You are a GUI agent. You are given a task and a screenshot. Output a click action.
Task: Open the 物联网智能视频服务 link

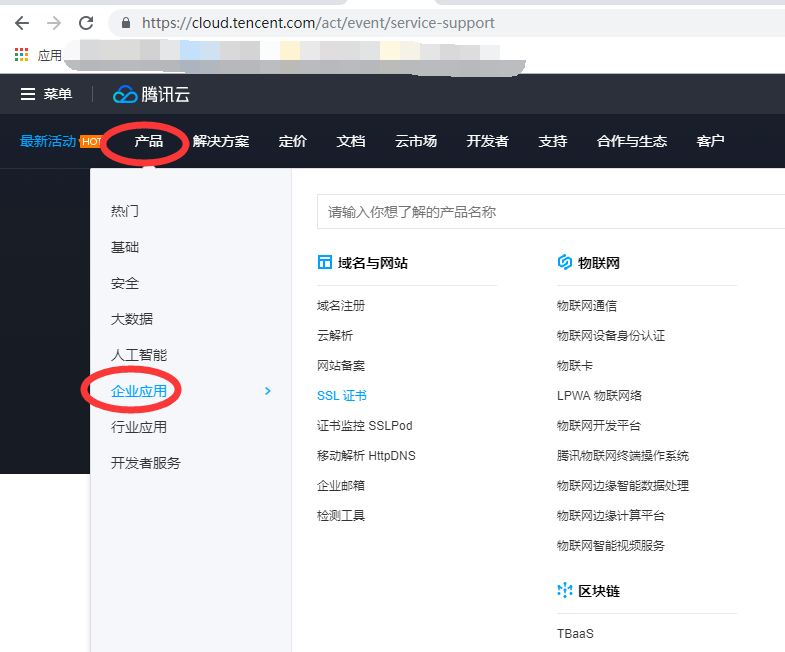click(x=611, y=546)
